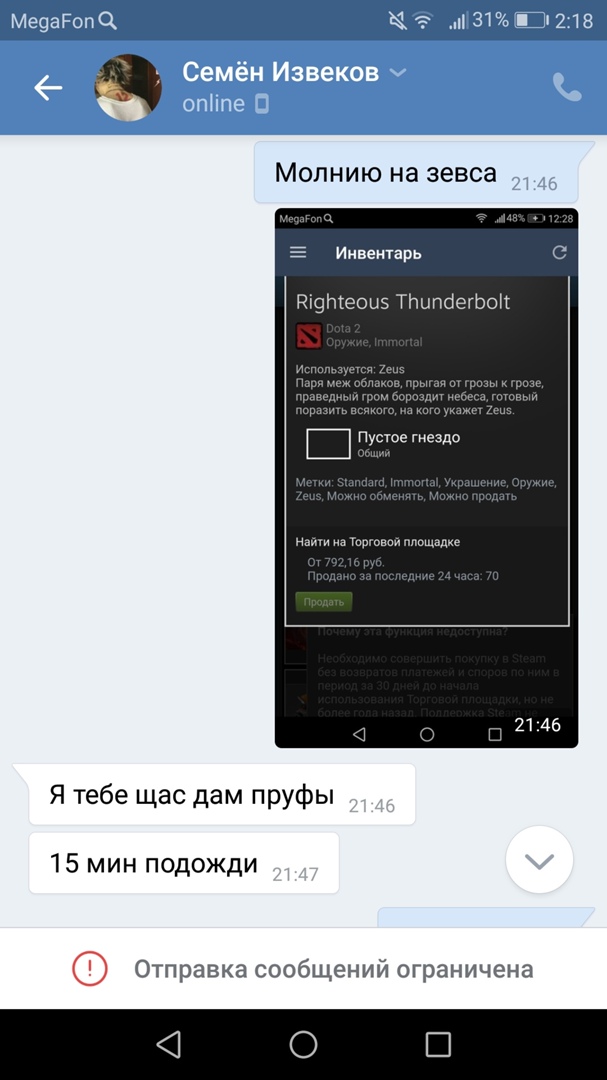Viewport: 607px width, 1080px height.
Task: Tap the muted sound icon in status bar
Action: (x=398, y=21)
